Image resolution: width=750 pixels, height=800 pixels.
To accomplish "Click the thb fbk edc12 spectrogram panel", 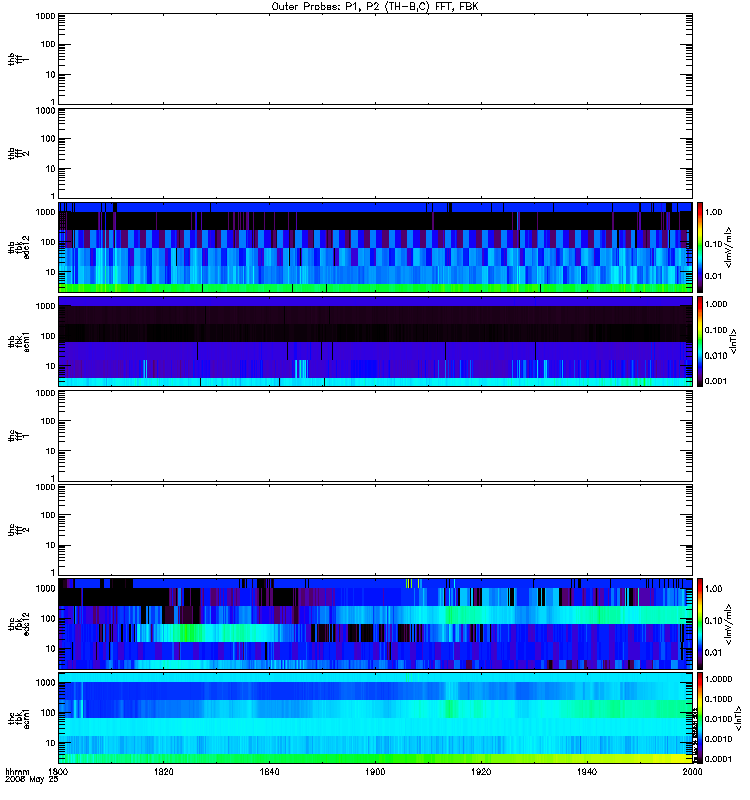I will pyautogui.click(x=375, y=247).
